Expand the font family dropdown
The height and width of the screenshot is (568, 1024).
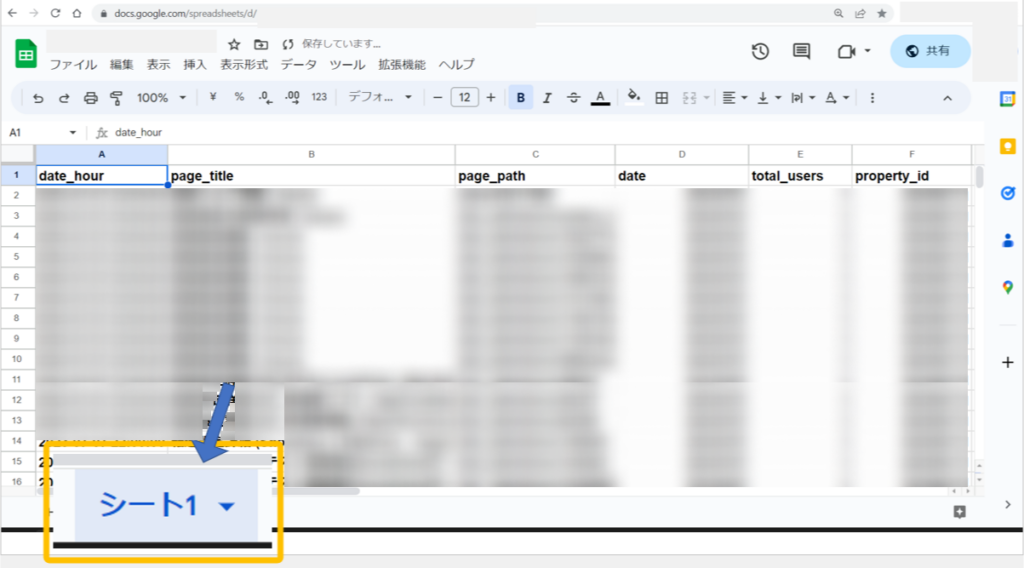[380, 98]
